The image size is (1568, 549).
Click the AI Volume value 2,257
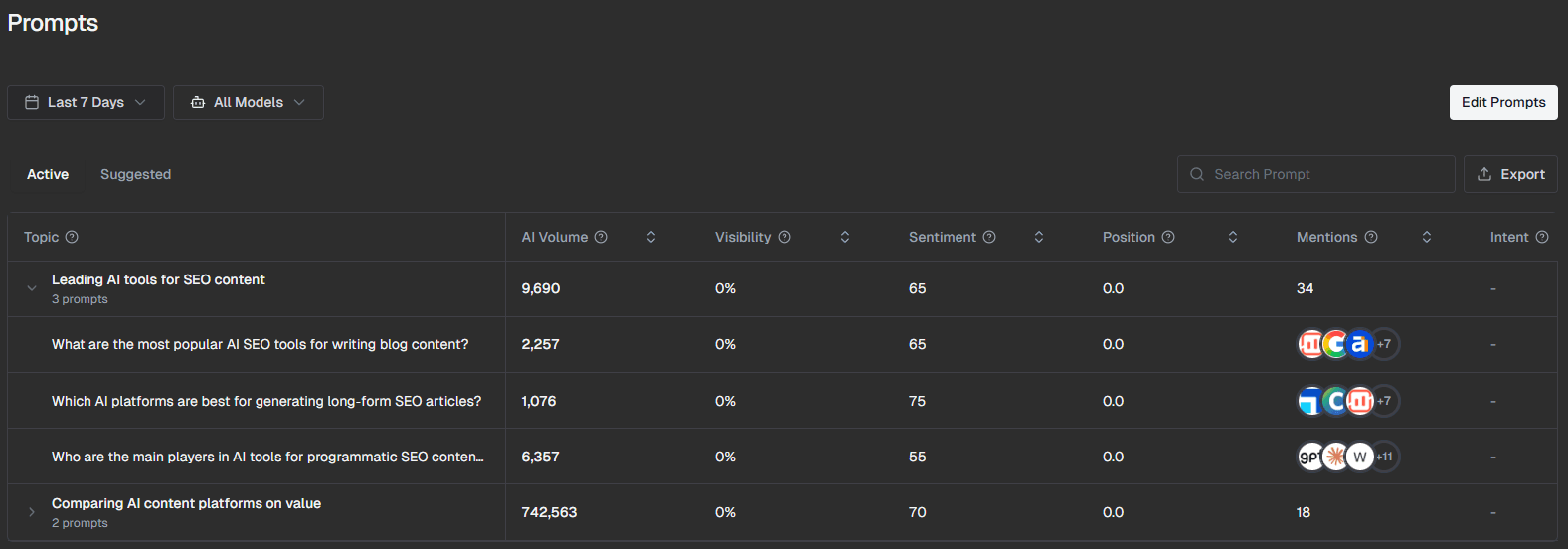tap(540, 344)
